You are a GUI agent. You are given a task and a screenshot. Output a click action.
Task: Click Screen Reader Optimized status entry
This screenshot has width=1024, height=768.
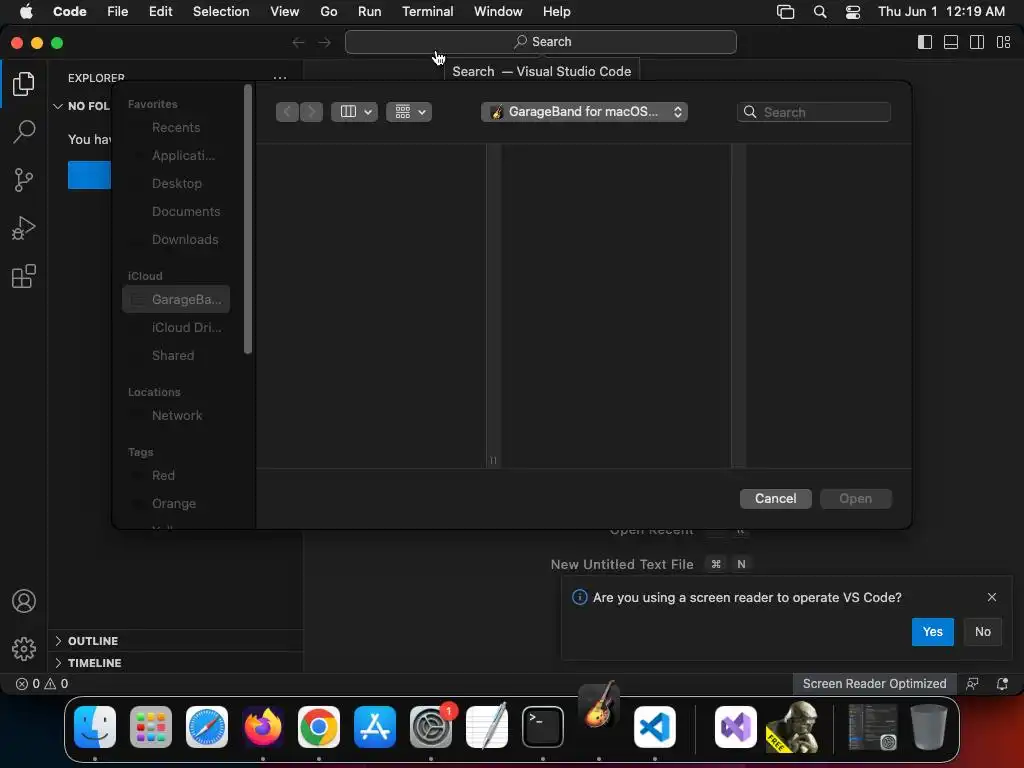tap(874, 684)
